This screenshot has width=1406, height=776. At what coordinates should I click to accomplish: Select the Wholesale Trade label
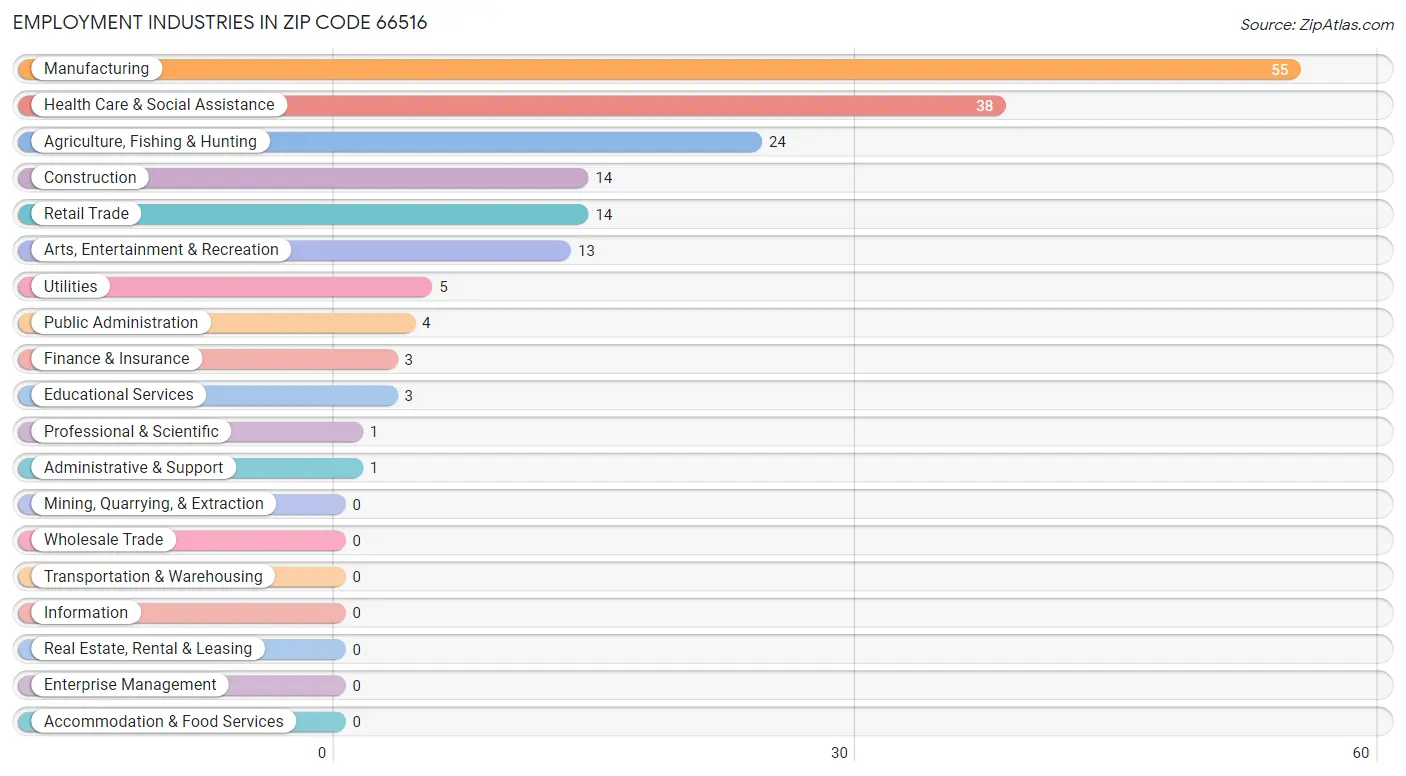click(x=103, y=540)
